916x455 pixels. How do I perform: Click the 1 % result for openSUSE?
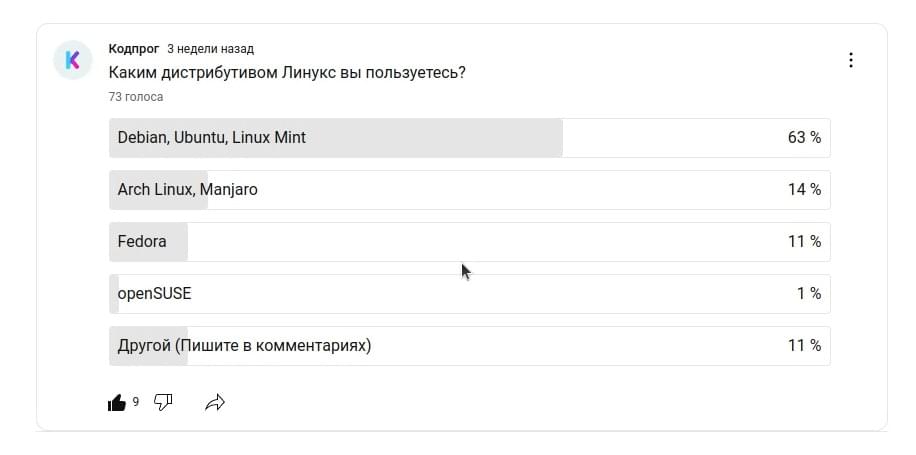coord(809,294)
